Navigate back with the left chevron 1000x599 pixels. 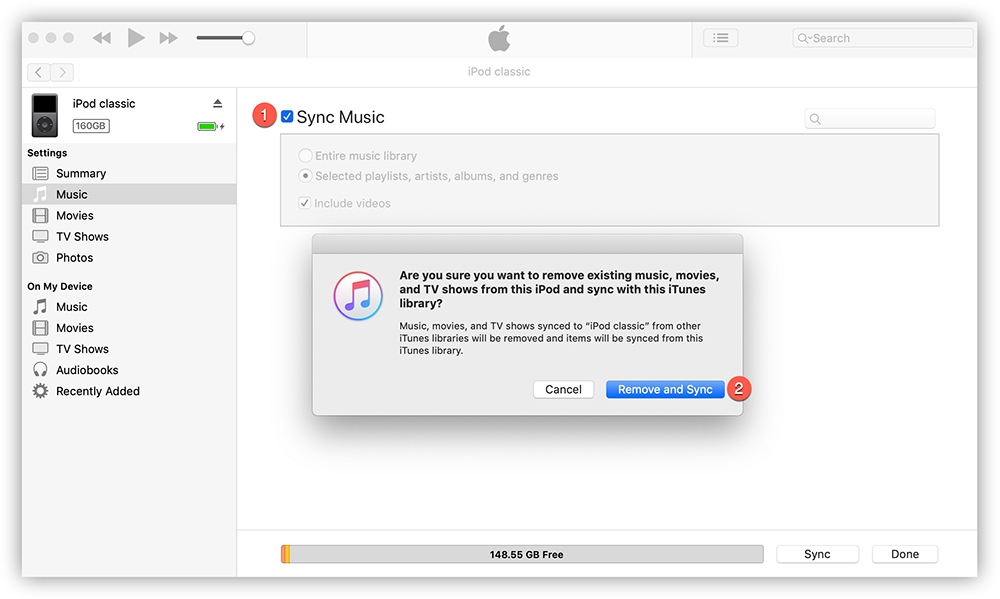[x=39, y=72]
